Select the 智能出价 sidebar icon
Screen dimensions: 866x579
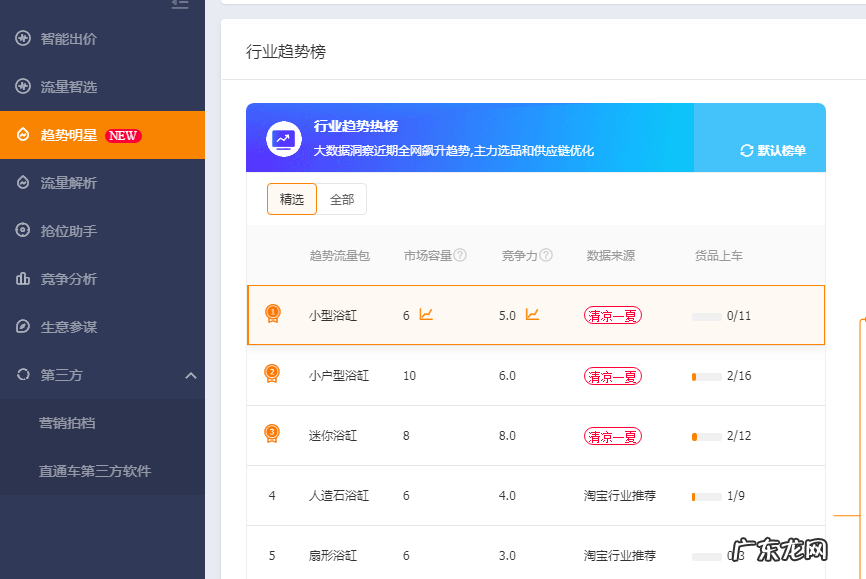(23, 39)
